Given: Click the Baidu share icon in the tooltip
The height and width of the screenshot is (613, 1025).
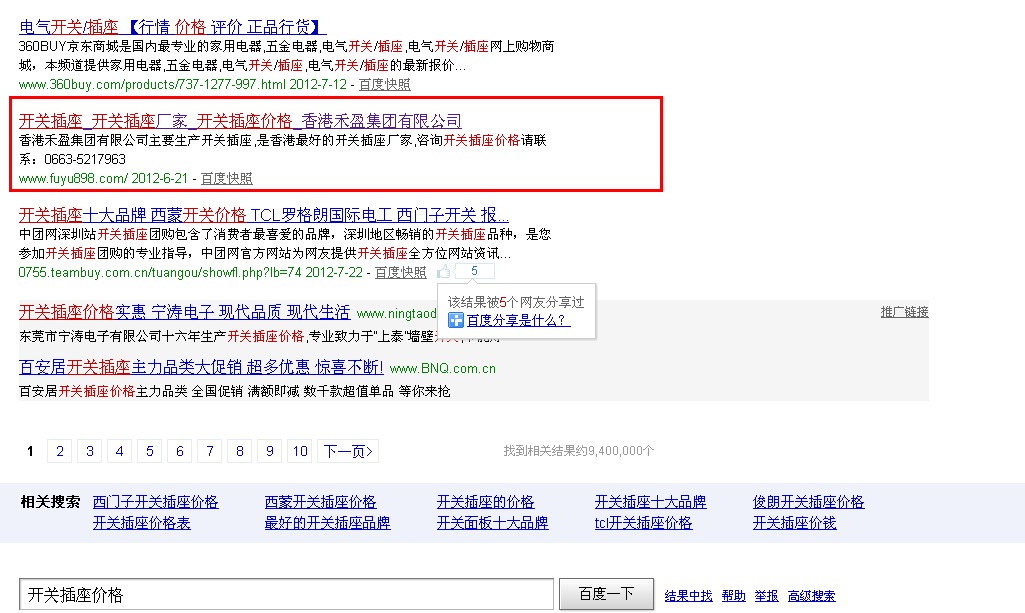Looking at the screenshot, I should pos(456,320).
